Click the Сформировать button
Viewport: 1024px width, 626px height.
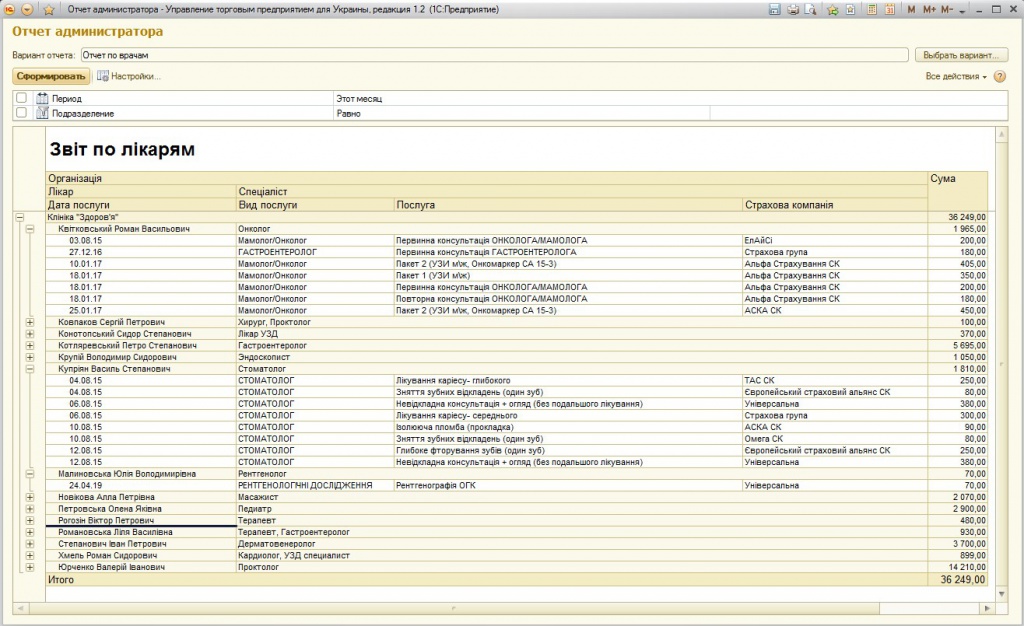tap(51, 76)
